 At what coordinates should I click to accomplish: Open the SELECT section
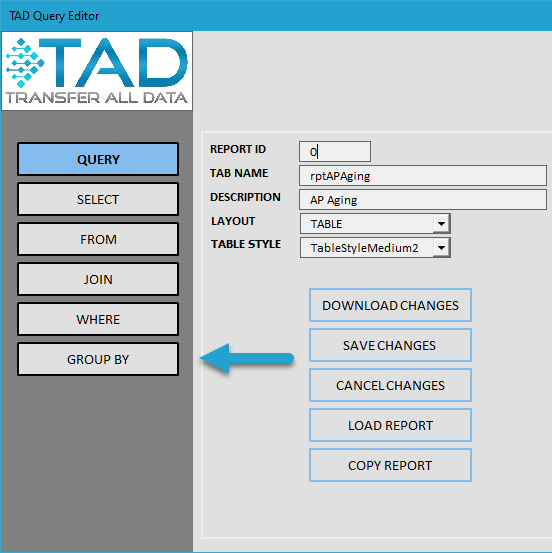pos(98,199)
